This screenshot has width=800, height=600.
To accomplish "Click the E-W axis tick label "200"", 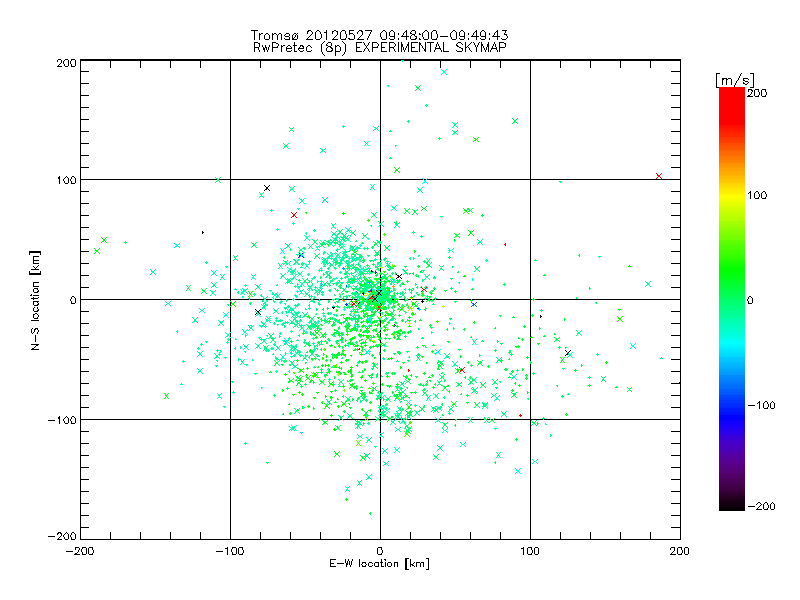I will coord(680,551).
